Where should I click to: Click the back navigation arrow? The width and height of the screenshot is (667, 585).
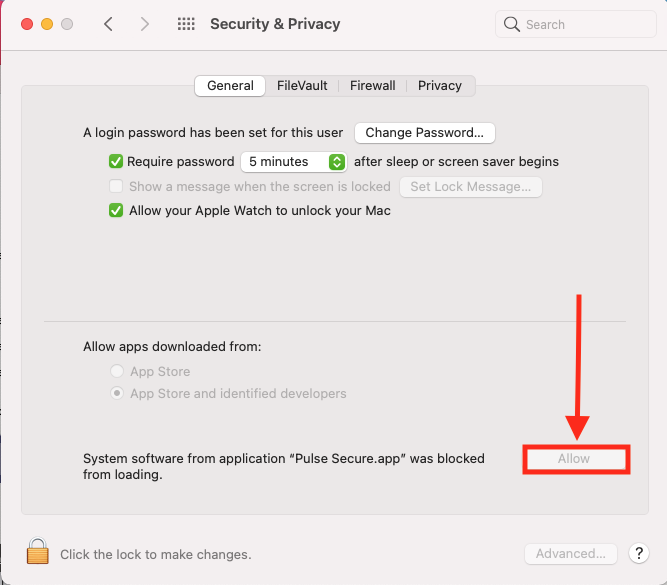pos(108,24)
